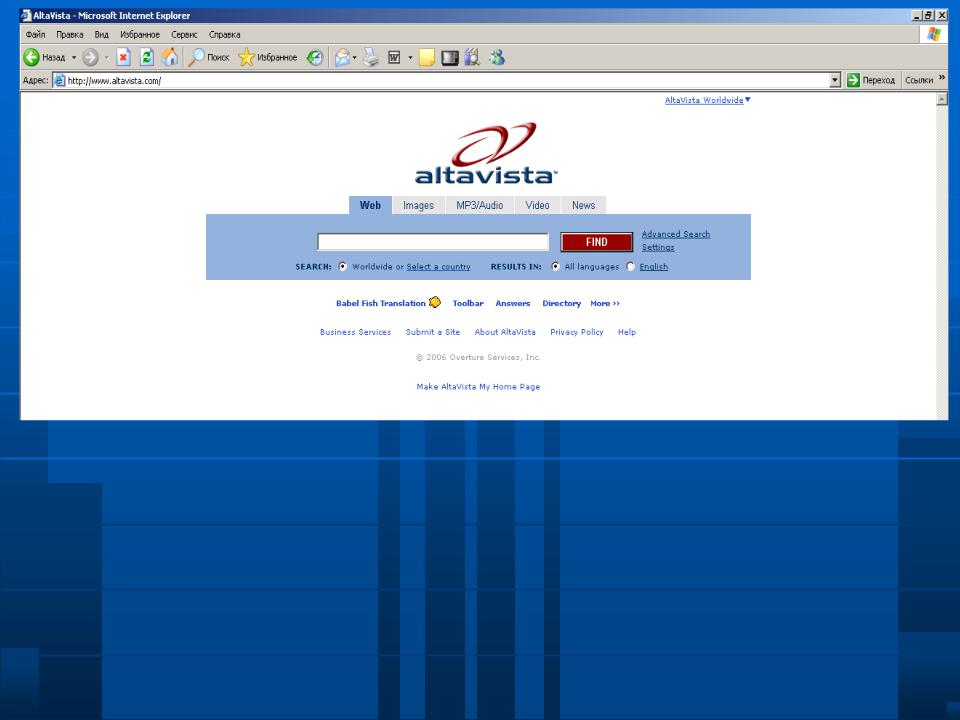Screen dimensions: 960x720
Task: Open the Файл menu
Action: click(36, 35)
